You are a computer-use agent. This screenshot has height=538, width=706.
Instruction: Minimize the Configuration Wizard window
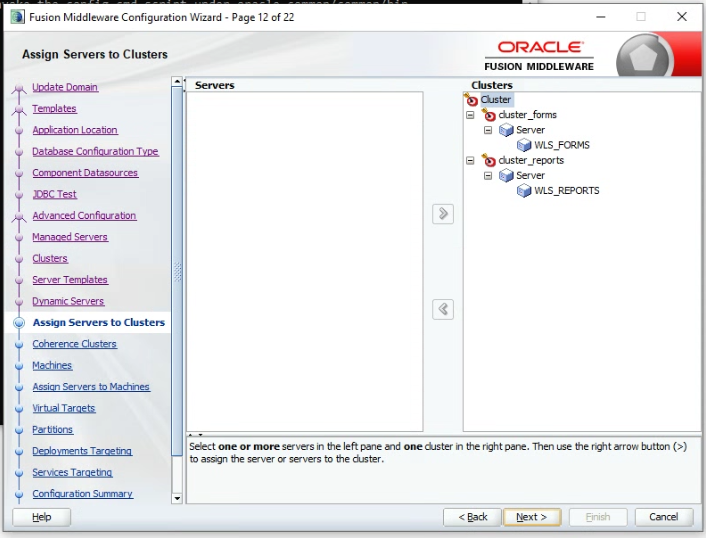point(601,17)
